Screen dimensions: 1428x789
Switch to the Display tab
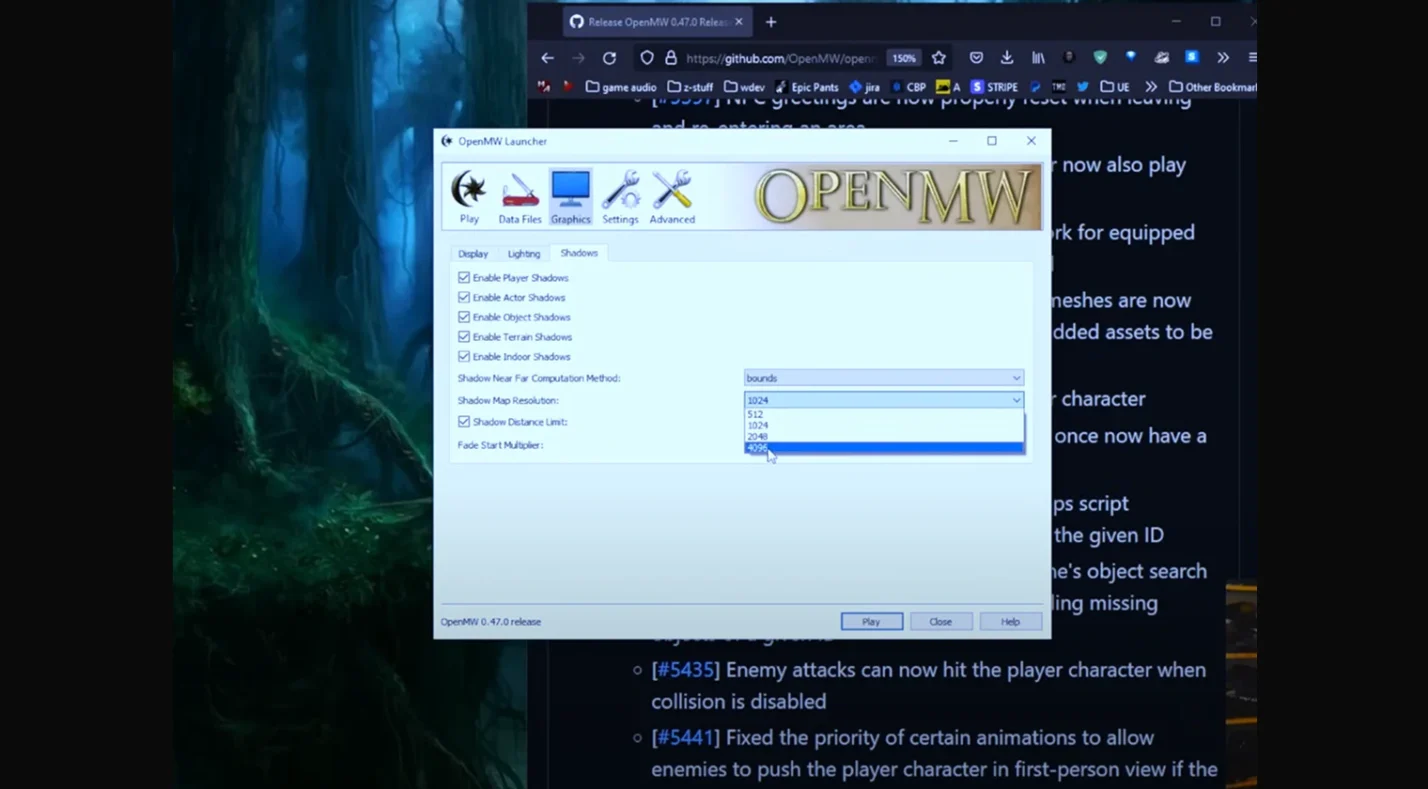473,254
